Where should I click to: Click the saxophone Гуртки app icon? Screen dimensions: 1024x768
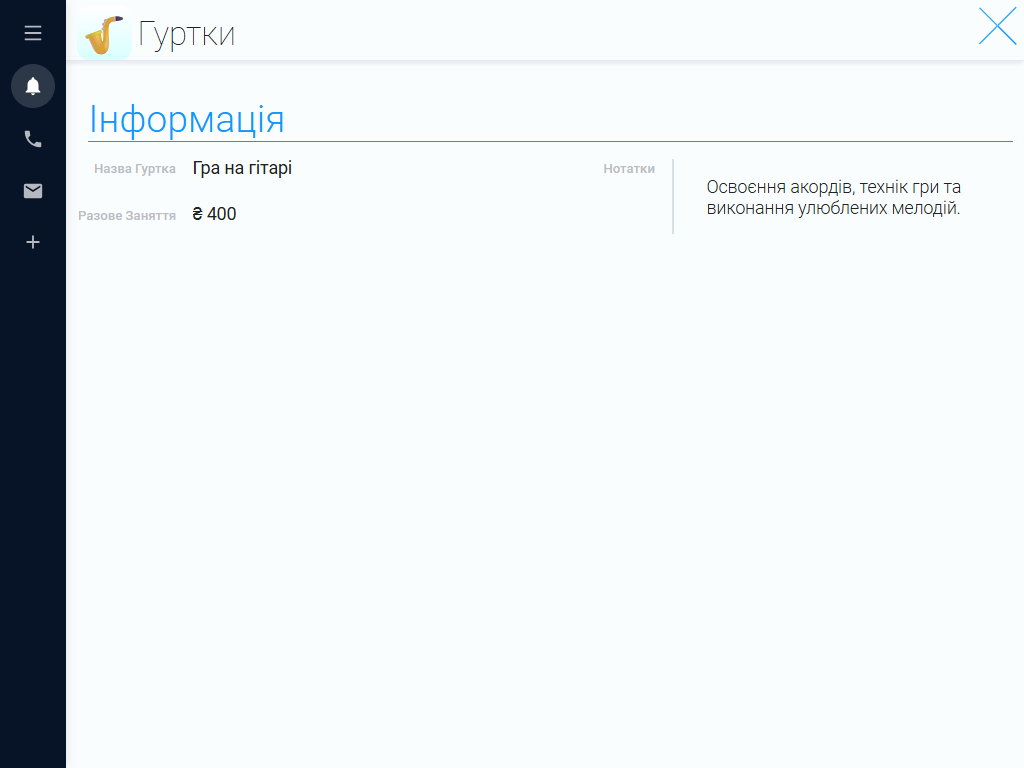[104, 35]
